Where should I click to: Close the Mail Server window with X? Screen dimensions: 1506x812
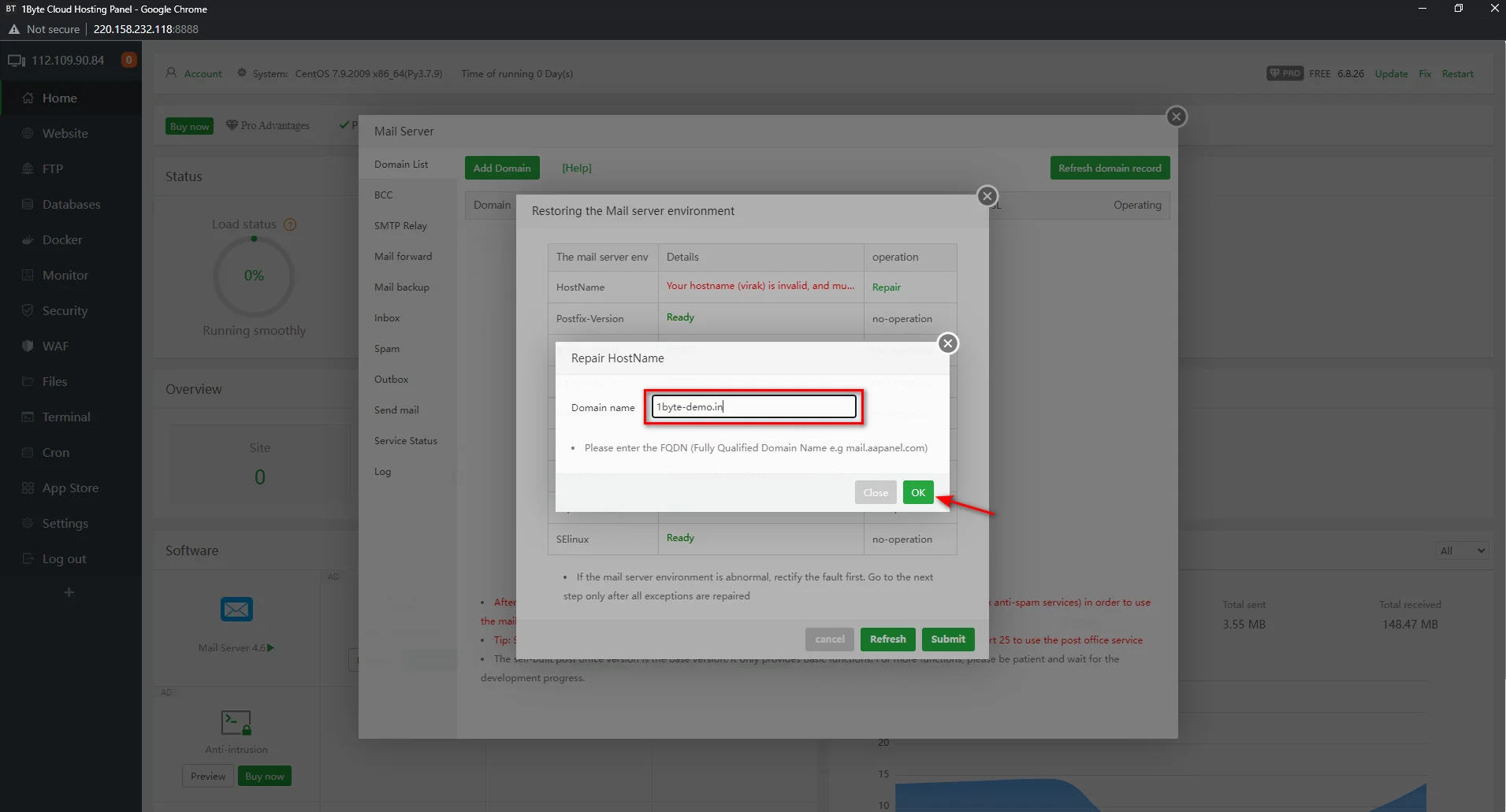coord(1177,117)
